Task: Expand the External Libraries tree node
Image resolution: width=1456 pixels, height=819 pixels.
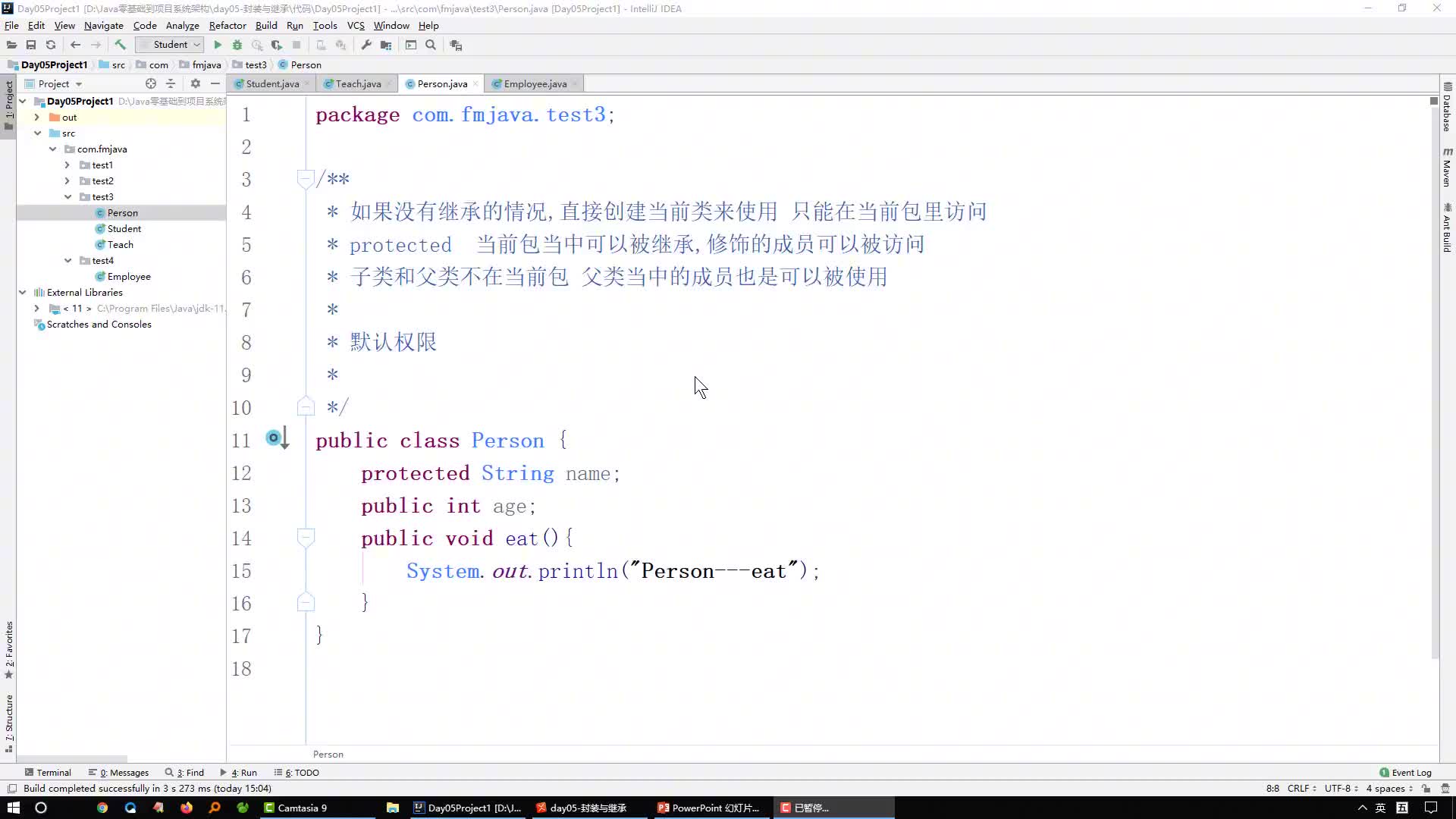Action: [x=21, y=292]
